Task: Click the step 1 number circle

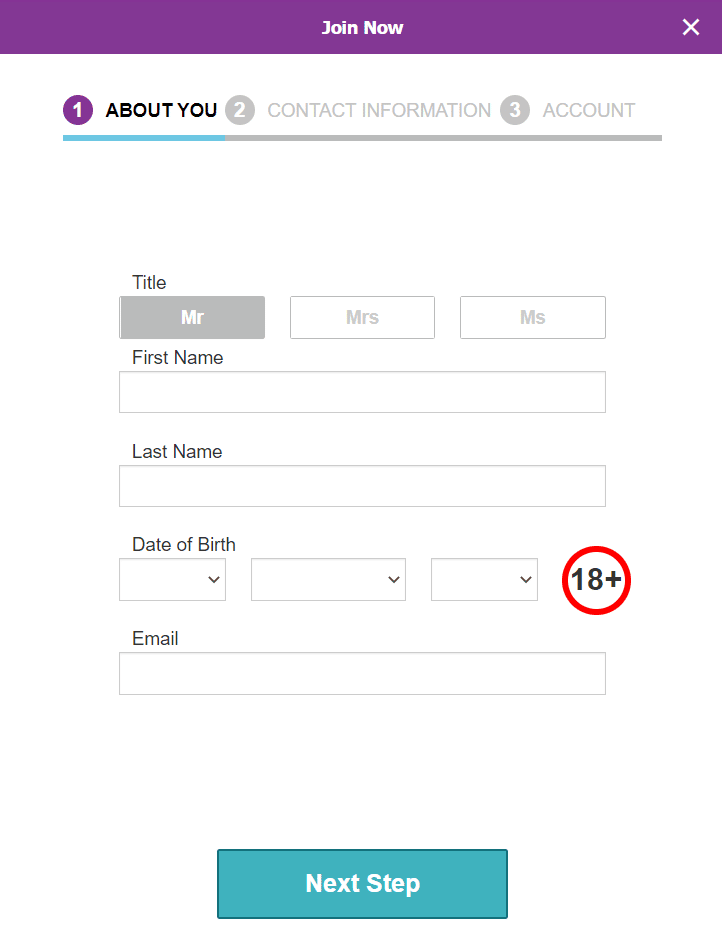Action: point(78,110)
